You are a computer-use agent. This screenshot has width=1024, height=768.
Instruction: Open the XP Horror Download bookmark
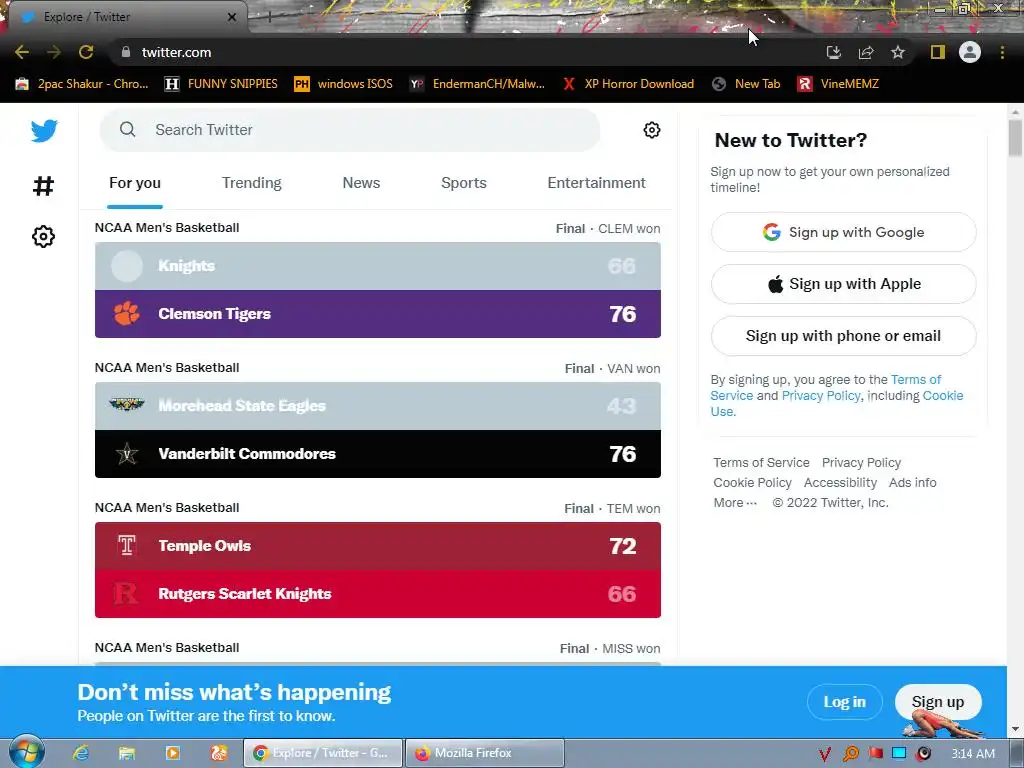[x=628, y=84]
